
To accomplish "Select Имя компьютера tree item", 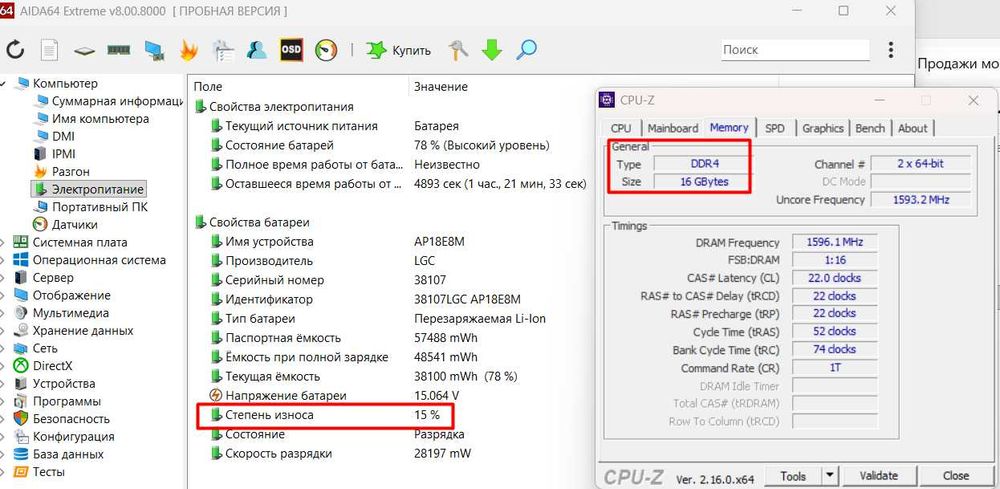I will coord(92,119).
